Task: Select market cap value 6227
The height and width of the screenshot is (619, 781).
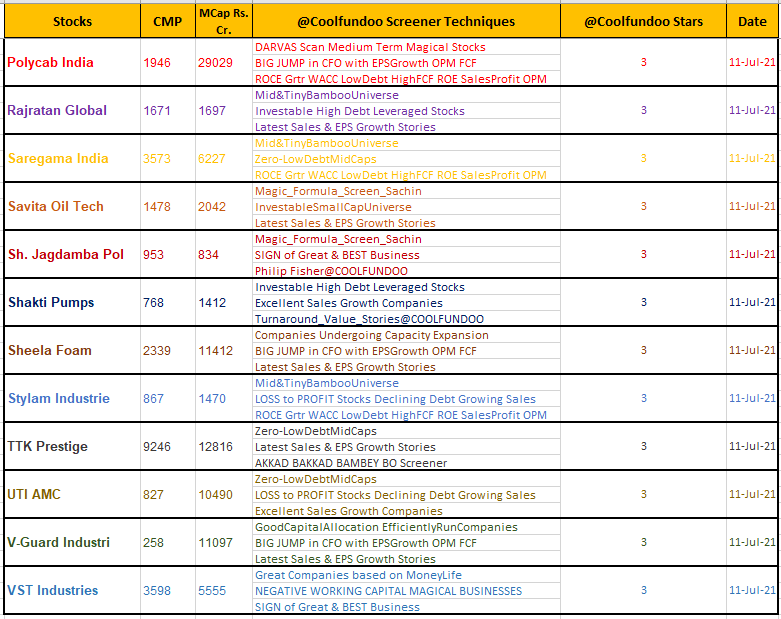Action: click(x=224, y=159)
